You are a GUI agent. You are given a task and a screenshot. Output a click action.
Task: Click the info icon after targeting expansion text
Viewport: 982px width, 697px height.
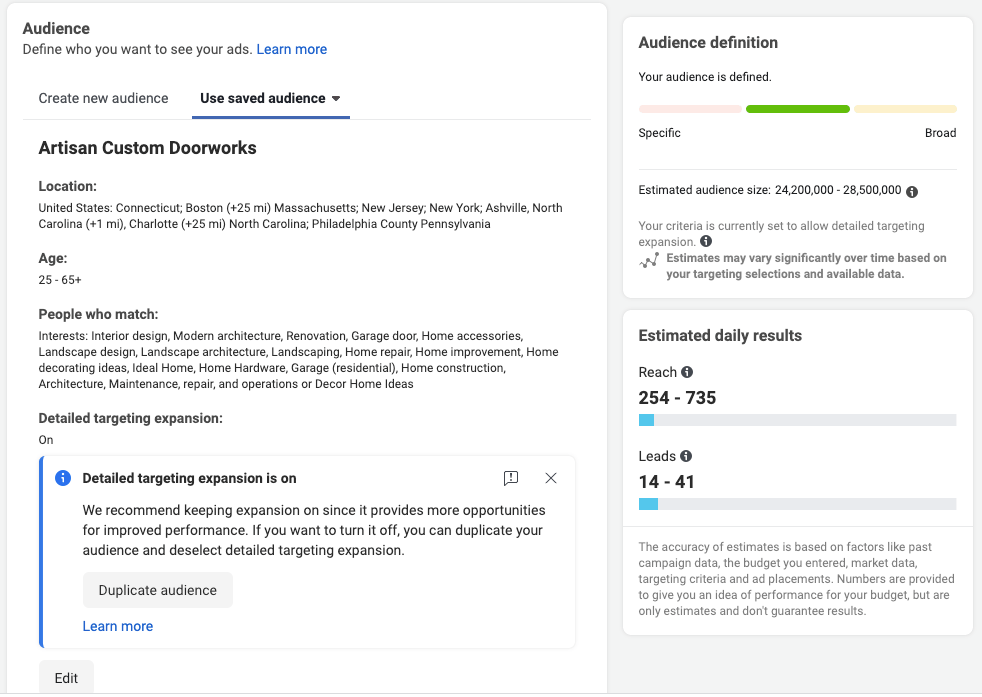707,241
